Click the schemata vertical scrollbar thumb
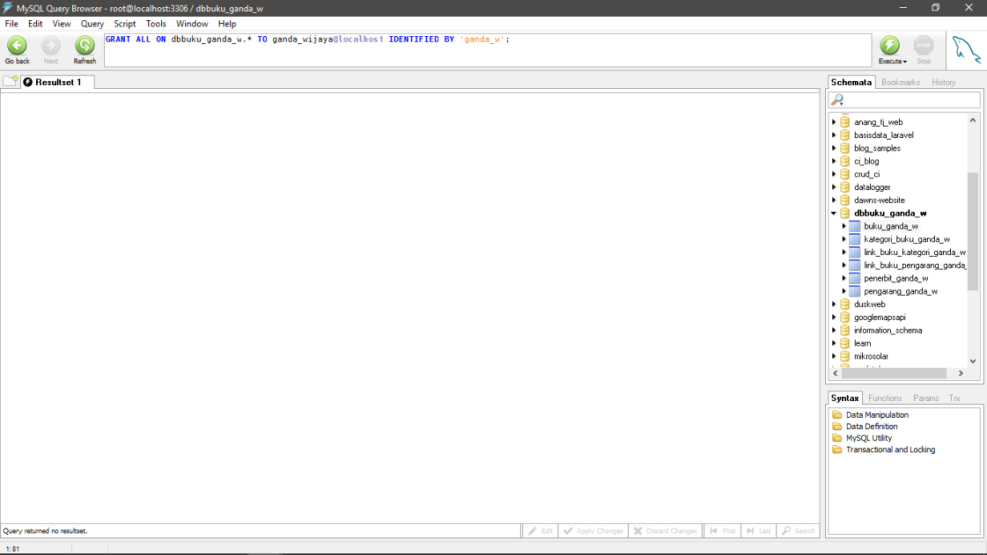The image size is (987, 555). (973, 230)
